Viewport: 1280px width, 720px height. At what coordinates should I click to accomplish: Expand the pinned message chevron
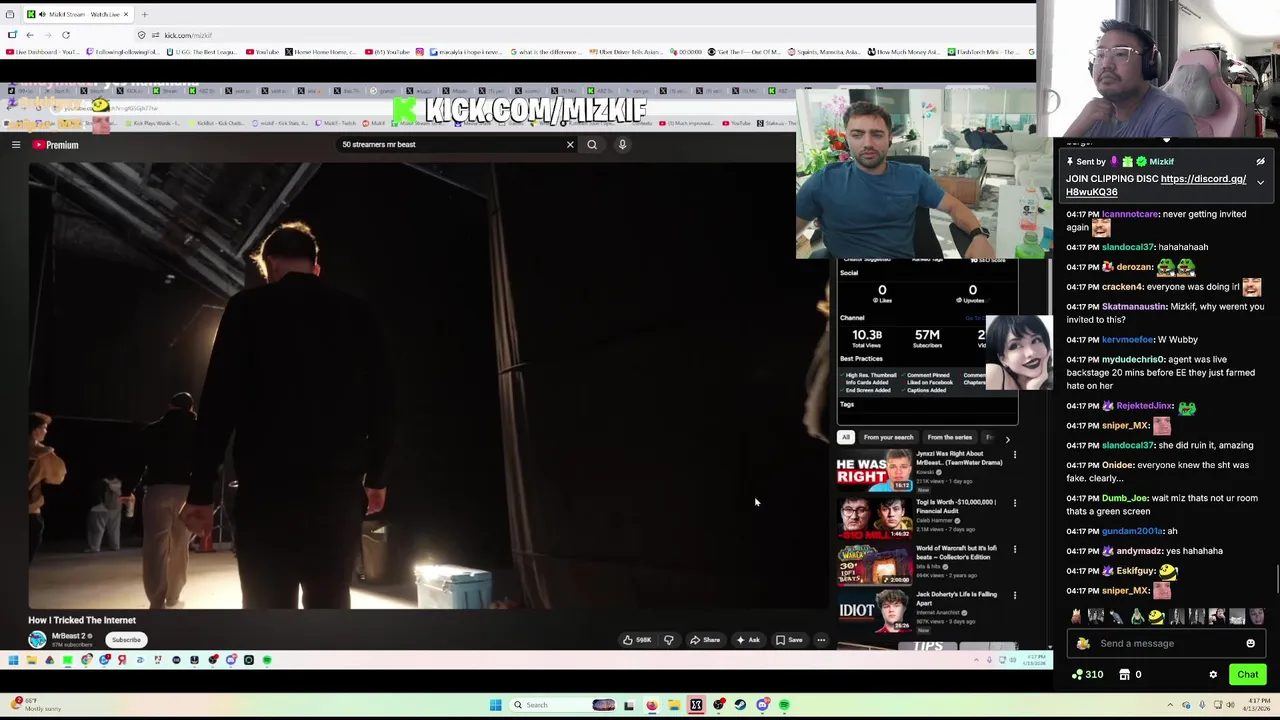pyautogui.click(x=1260, y=182)
